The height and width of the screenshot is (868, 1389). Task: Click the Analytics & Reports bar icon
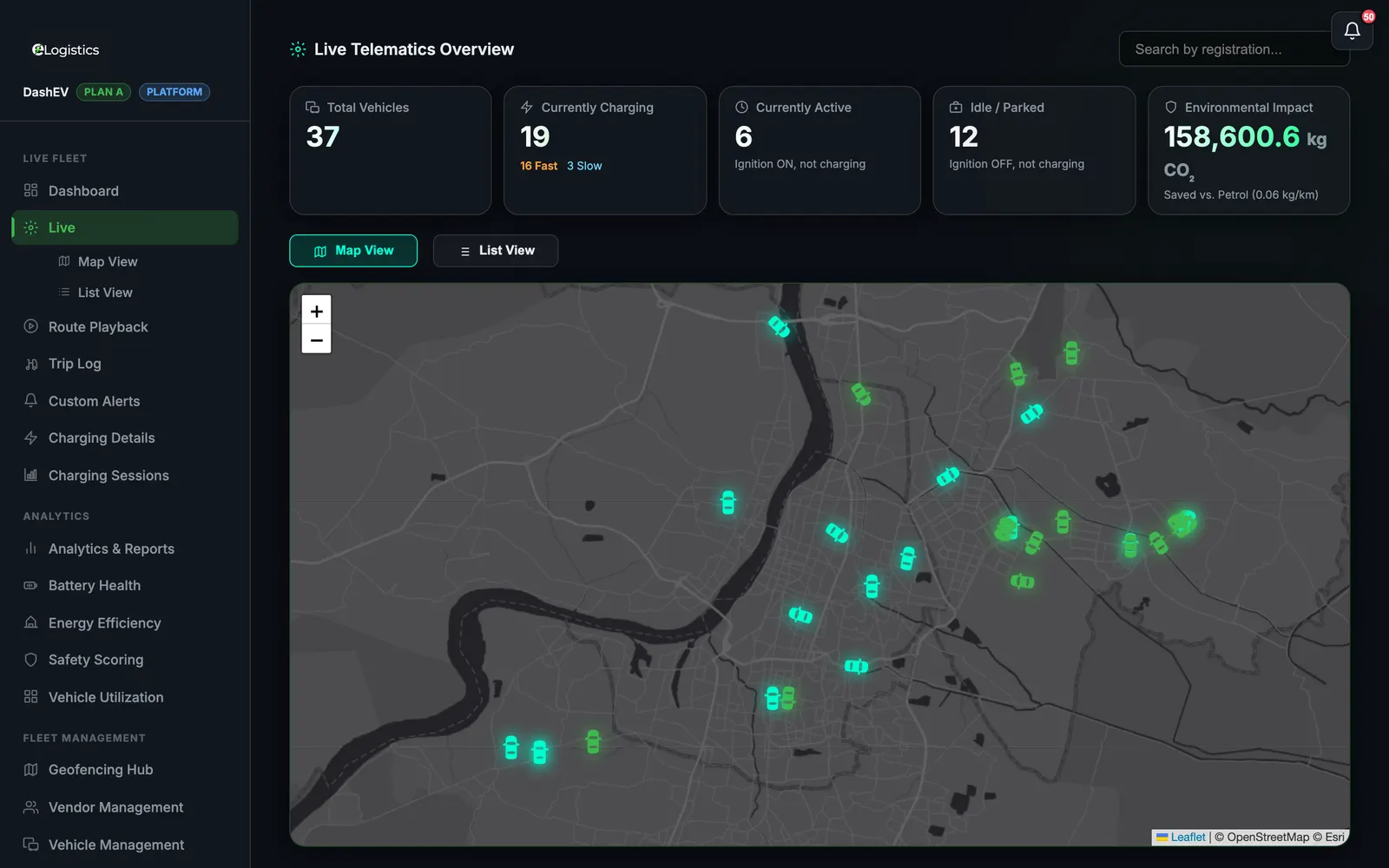pyautogui.click(x=30, y=548)
